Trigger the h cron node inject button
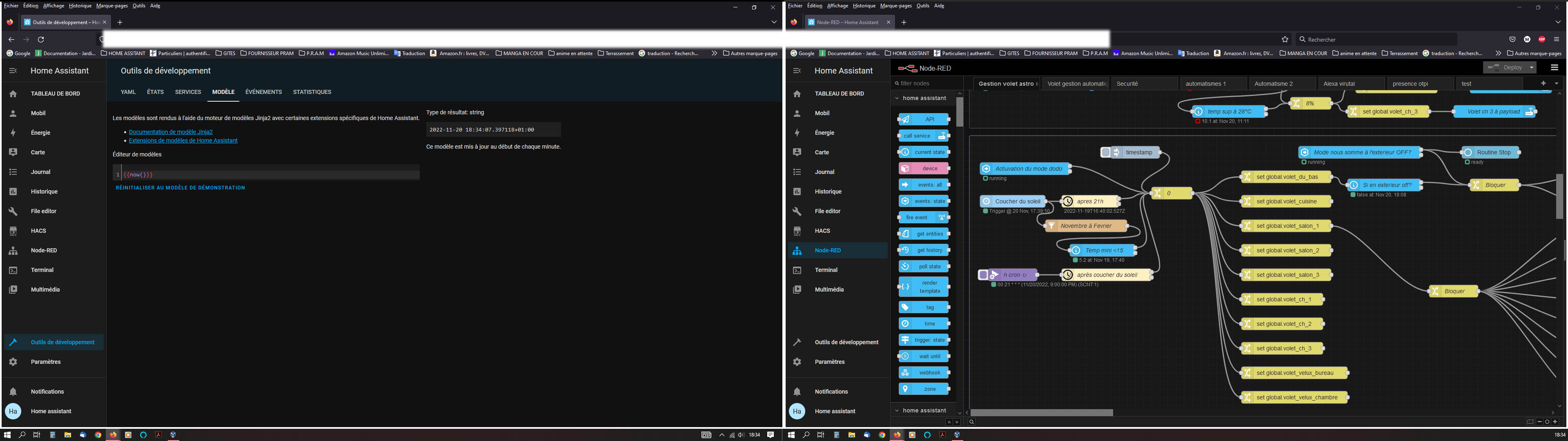Image resolution: width=1568 pixels, height=441 pixels. (983, 275)
